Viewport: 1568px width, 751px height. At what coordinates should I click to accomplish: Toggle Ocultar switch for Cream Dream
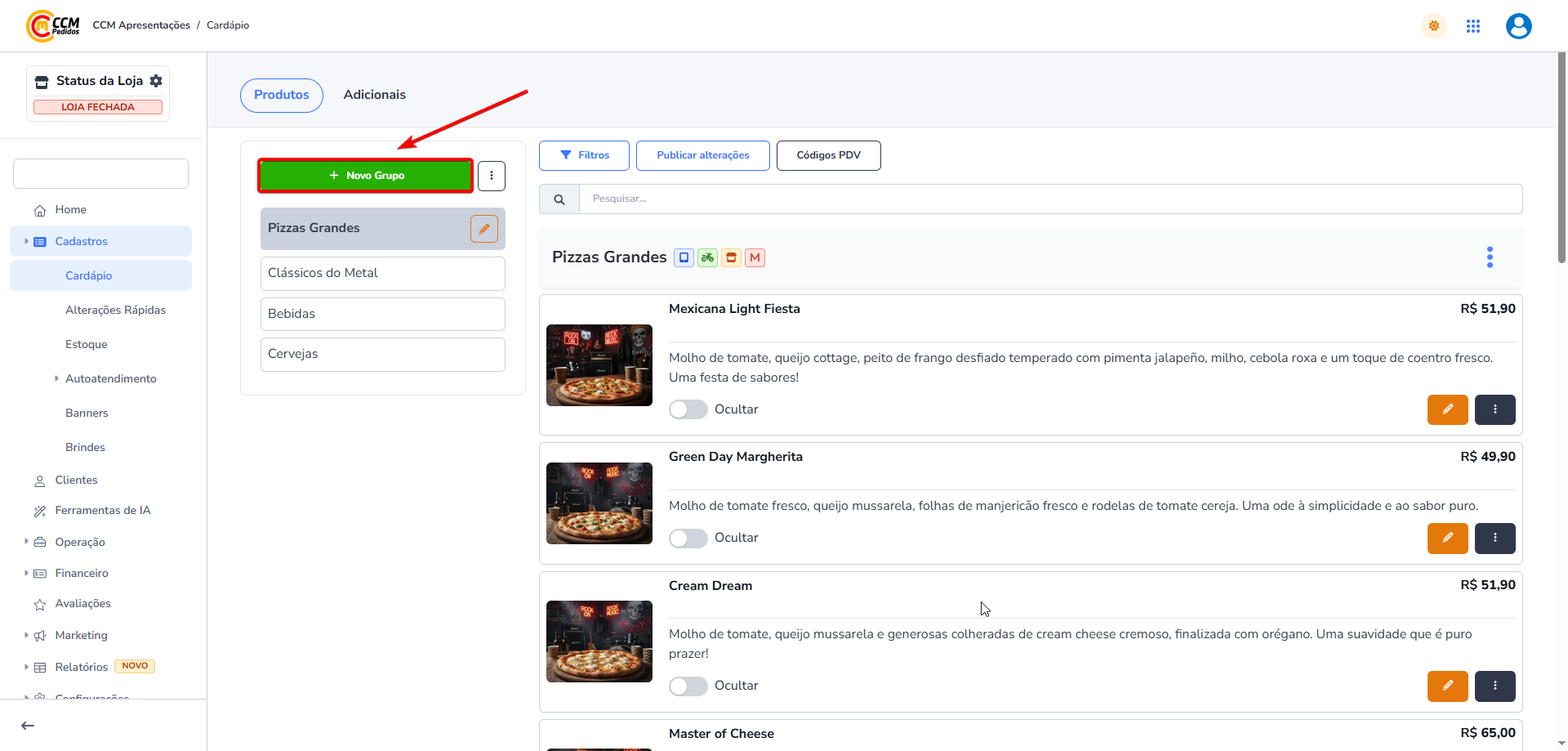coord(688,686)
